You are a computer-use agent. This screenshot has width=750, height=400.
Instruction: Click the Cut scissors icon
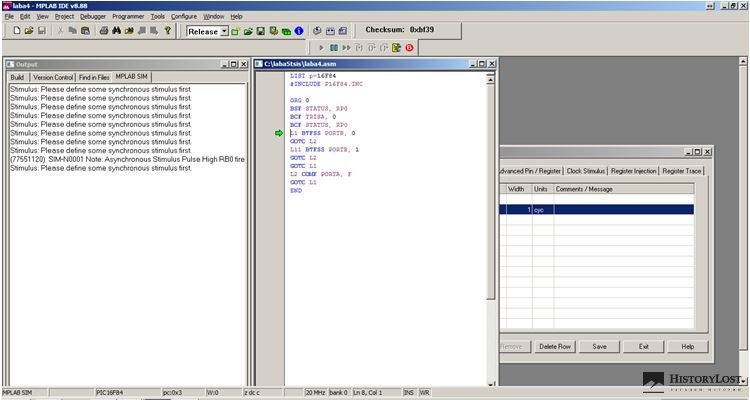pyautogui.click(x=60, y=31)
